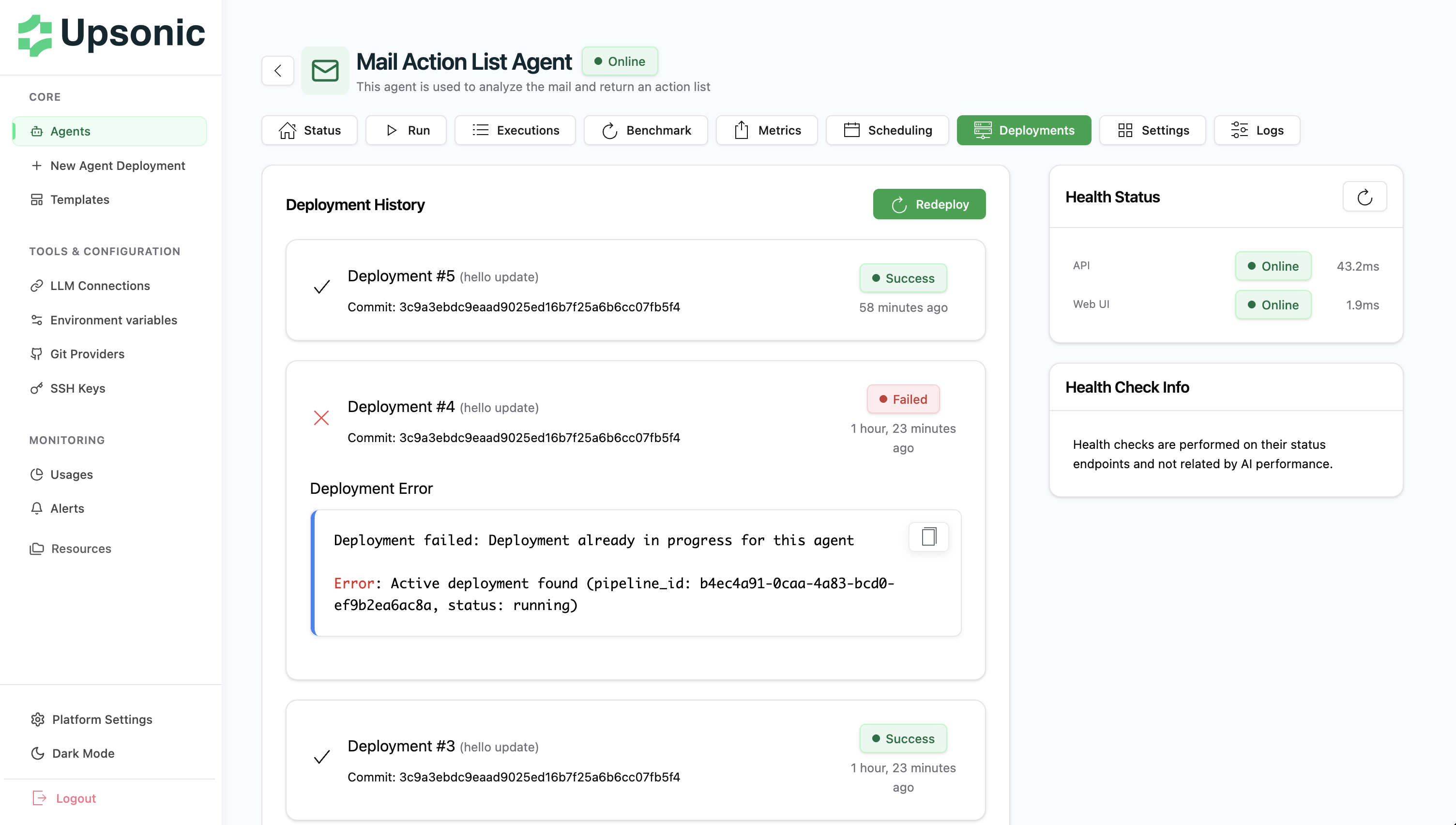Open the Logs tab
This screenshot has height=825, width=1456.
(x=1257, y=130)
